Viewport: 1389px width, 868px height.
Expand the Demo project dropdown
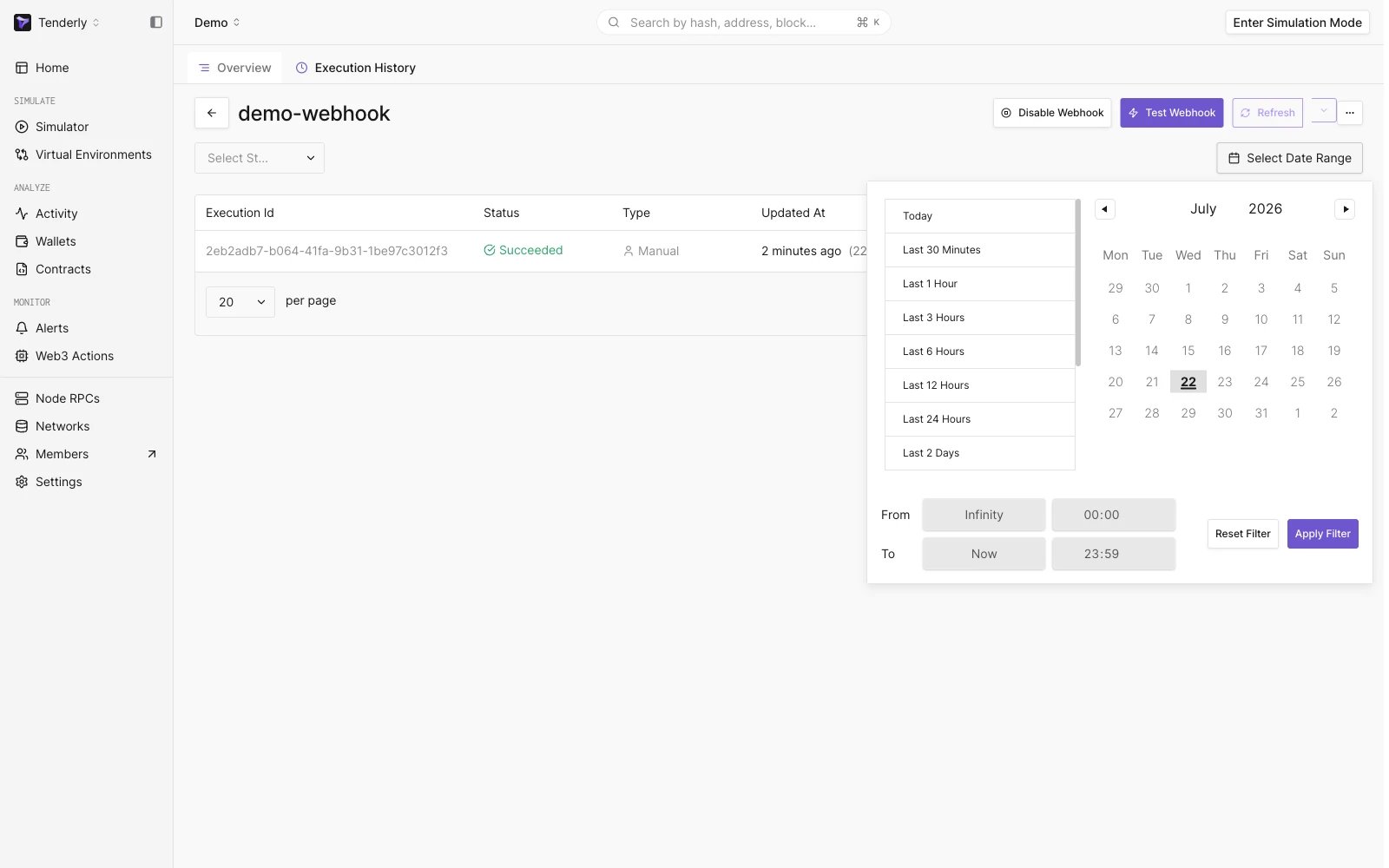217,23
